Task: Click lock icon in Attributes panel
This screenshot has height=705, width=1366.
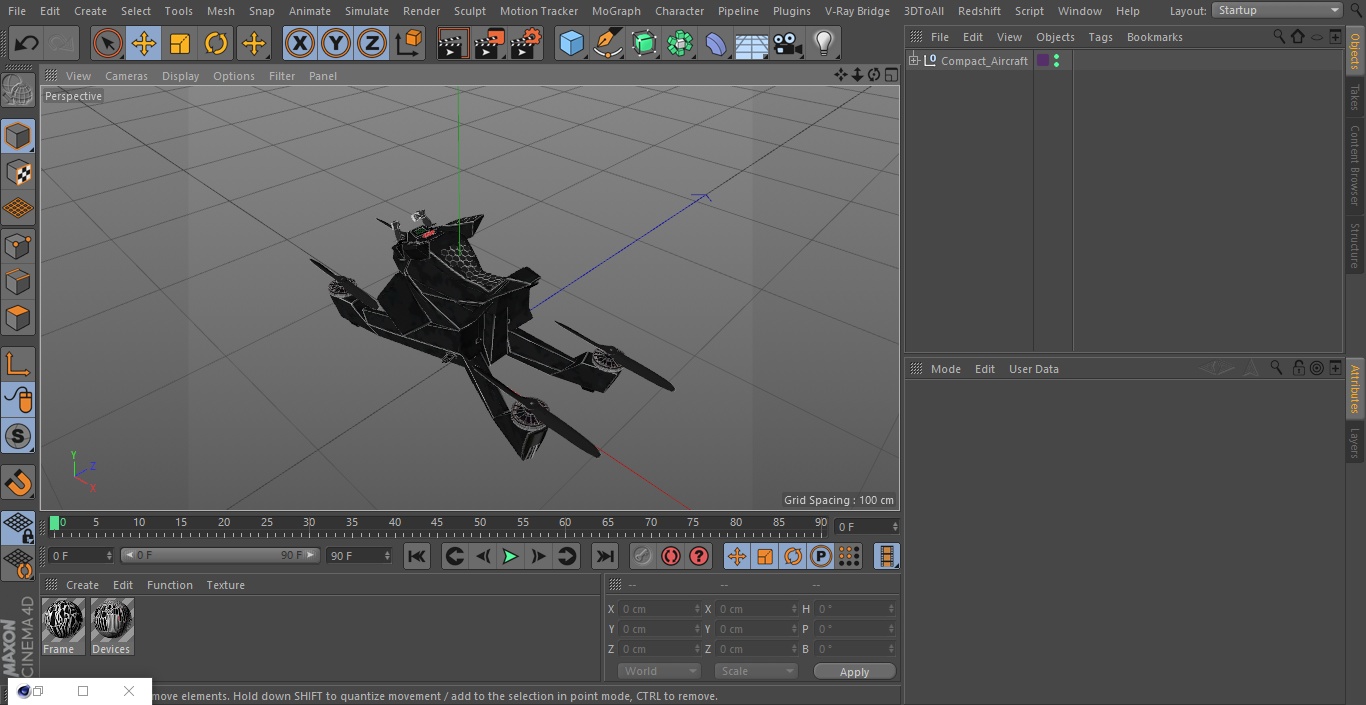Action: tap(1298, 368)
